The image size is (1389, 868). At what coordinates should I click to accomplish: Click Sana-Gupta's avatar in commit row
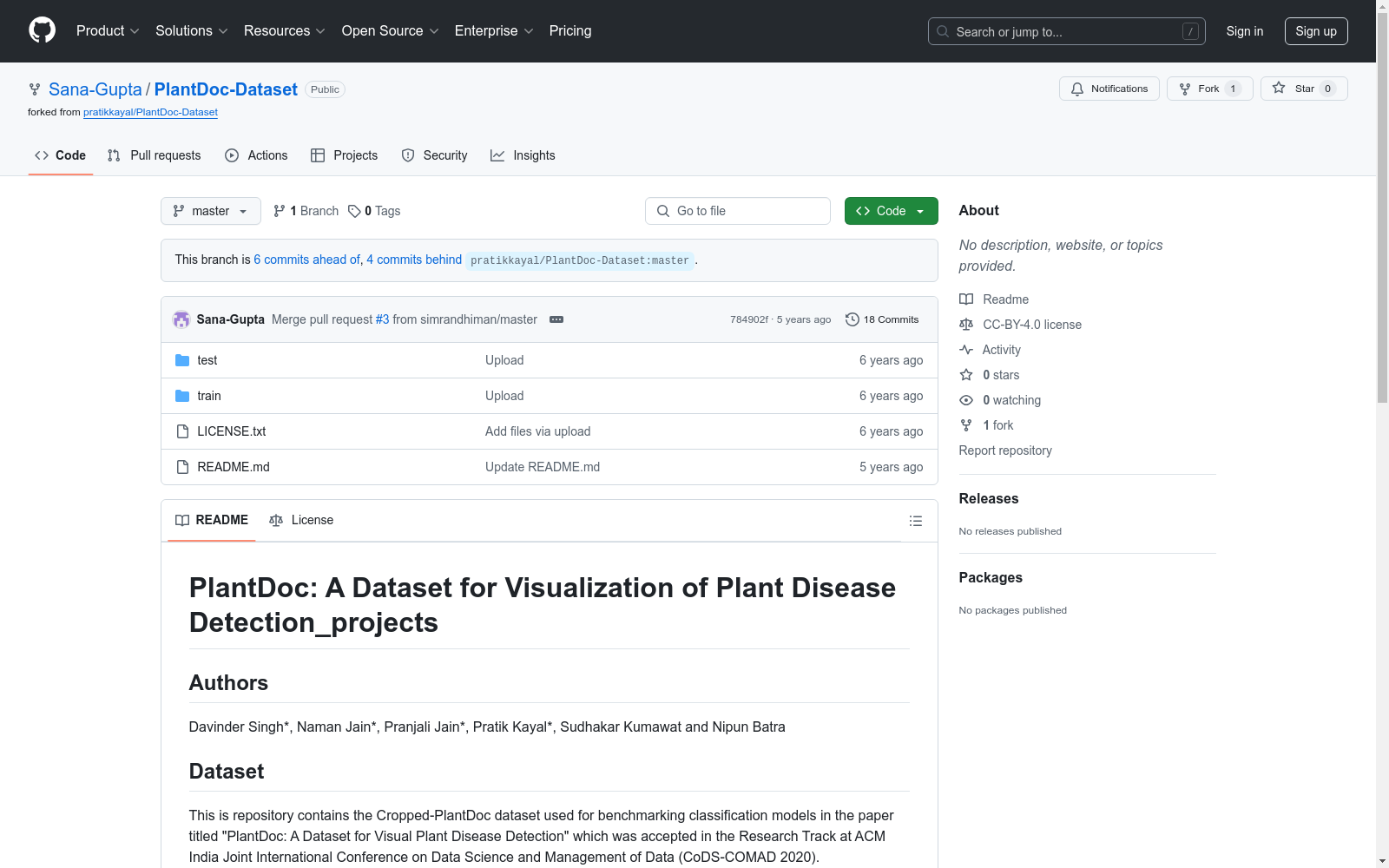click(181, 319)
